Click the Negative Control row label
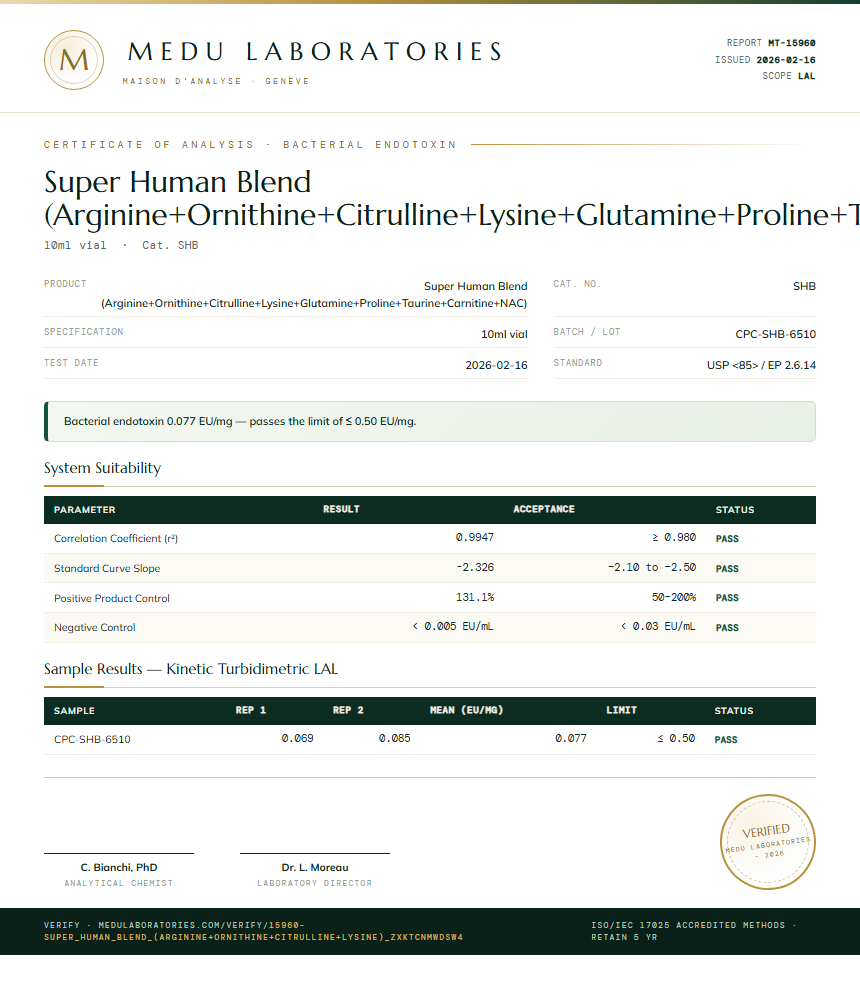The height and width of the screenshot is (985, 860). 95,628
